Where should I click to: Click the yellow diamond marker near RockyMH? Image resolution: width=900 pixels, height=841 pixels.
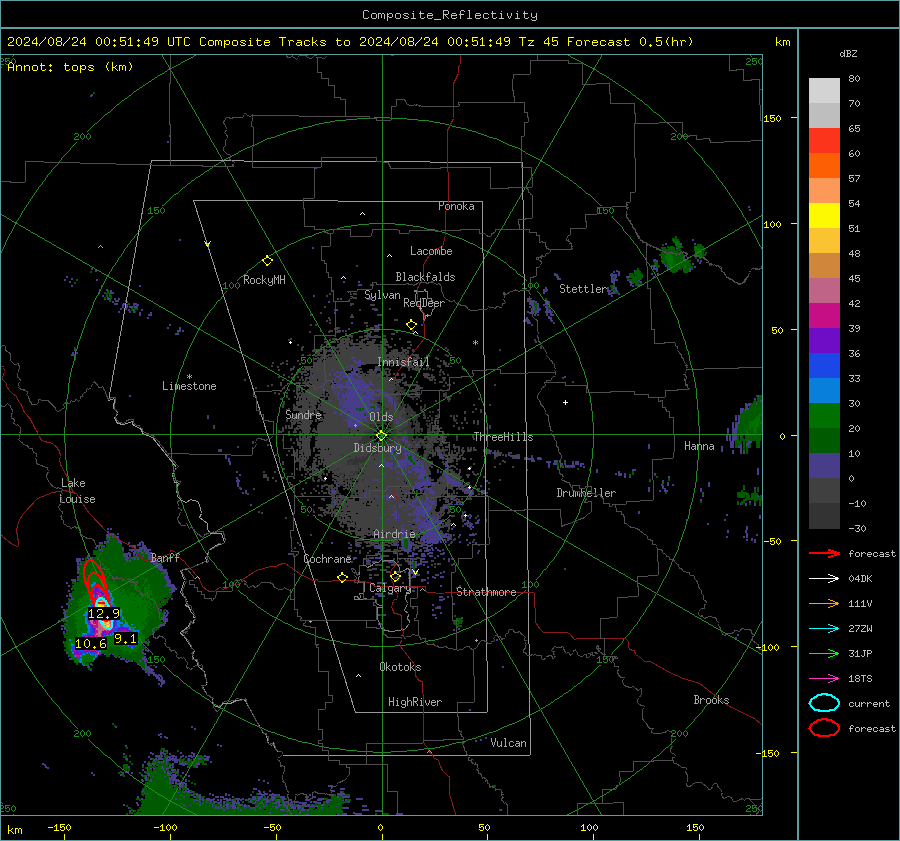pyautogui.click(x=267, y=261)
